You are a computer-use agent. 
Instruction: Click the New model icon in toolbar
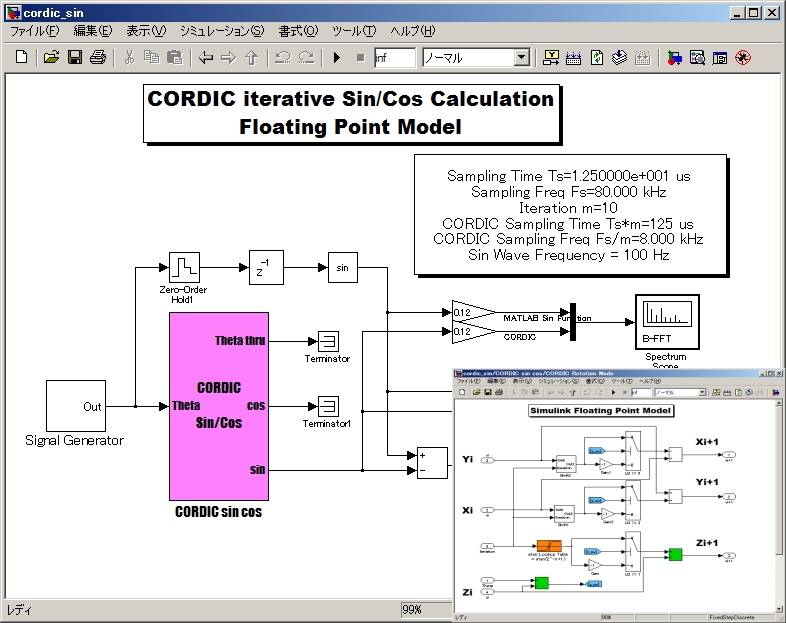(22, 57)
